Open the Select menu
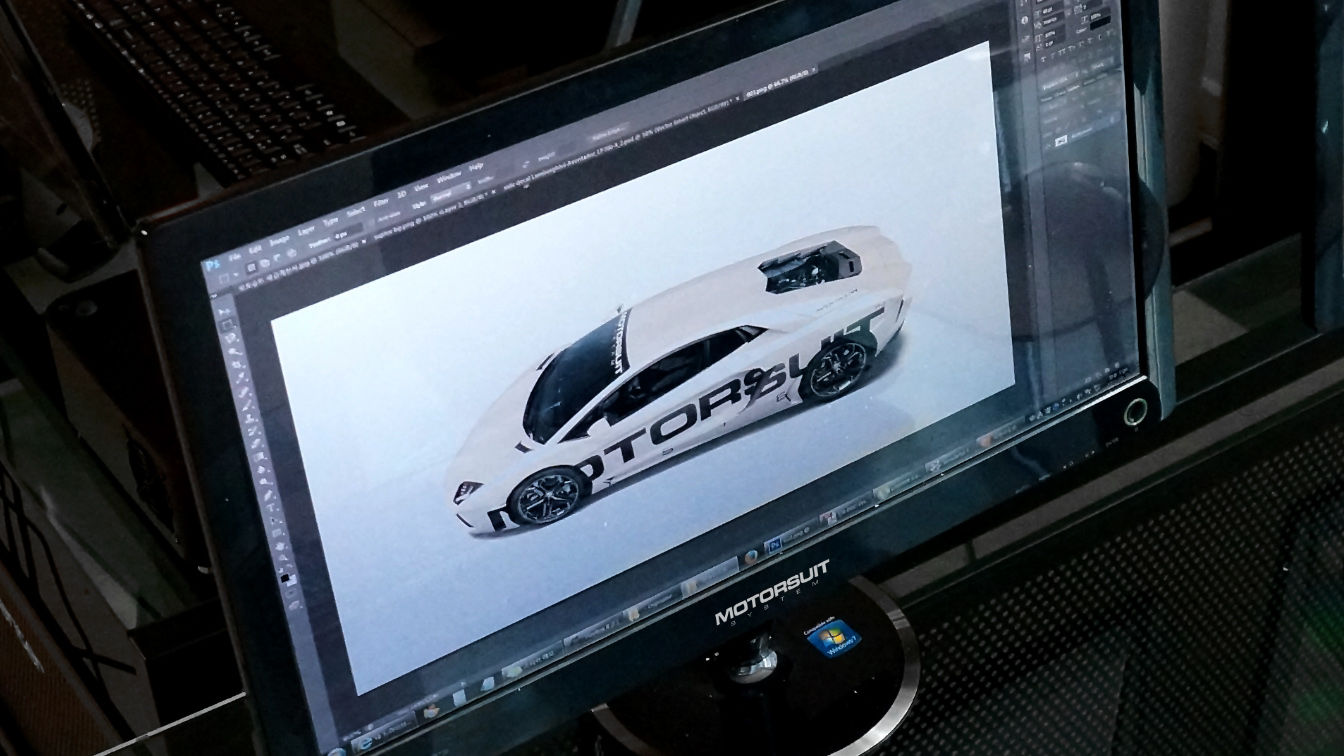The width and height of the screenshot is (1344, 756). 356,212
